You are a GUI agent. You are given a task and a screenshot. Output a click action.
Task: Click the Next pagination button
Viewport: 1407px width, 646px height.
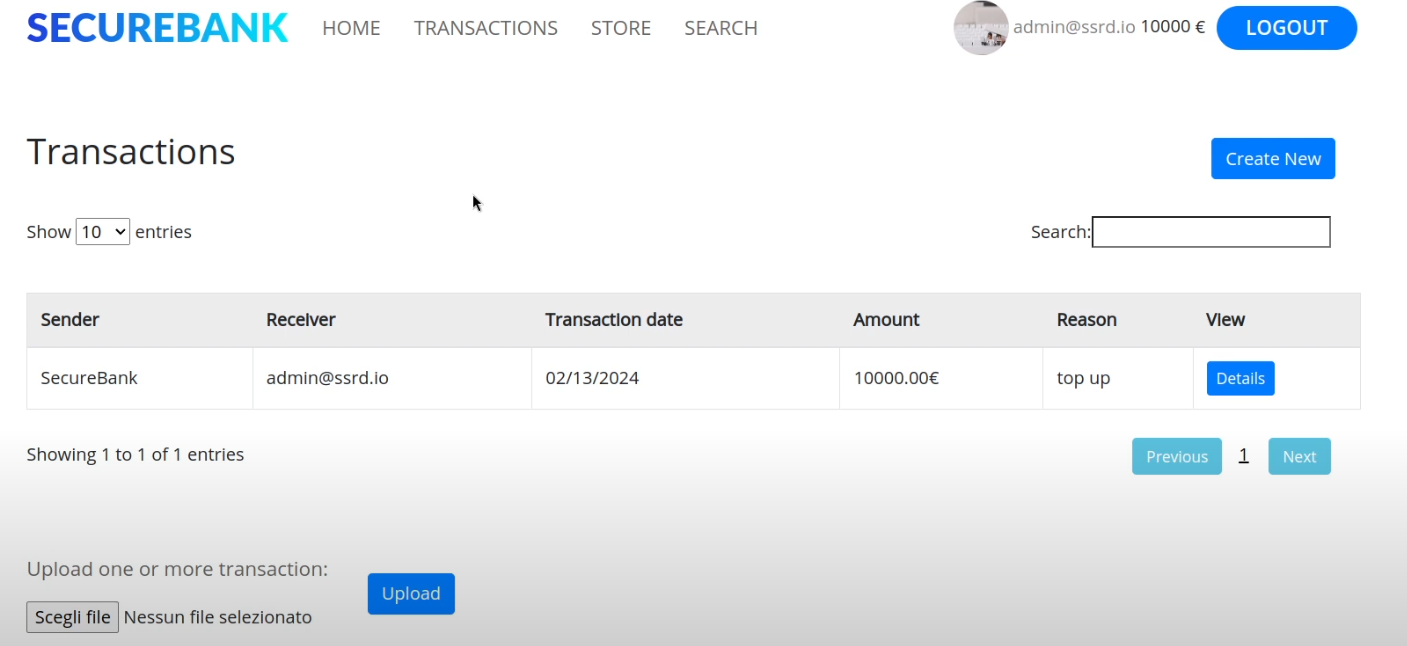tap(1299, 457)
